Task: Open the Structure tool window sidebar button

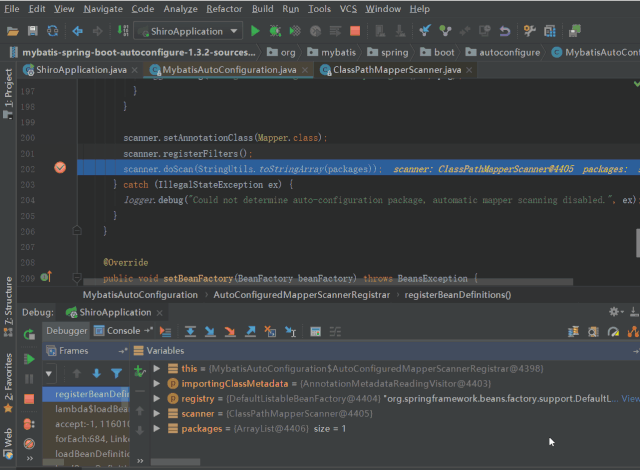Action: [8, 306]
